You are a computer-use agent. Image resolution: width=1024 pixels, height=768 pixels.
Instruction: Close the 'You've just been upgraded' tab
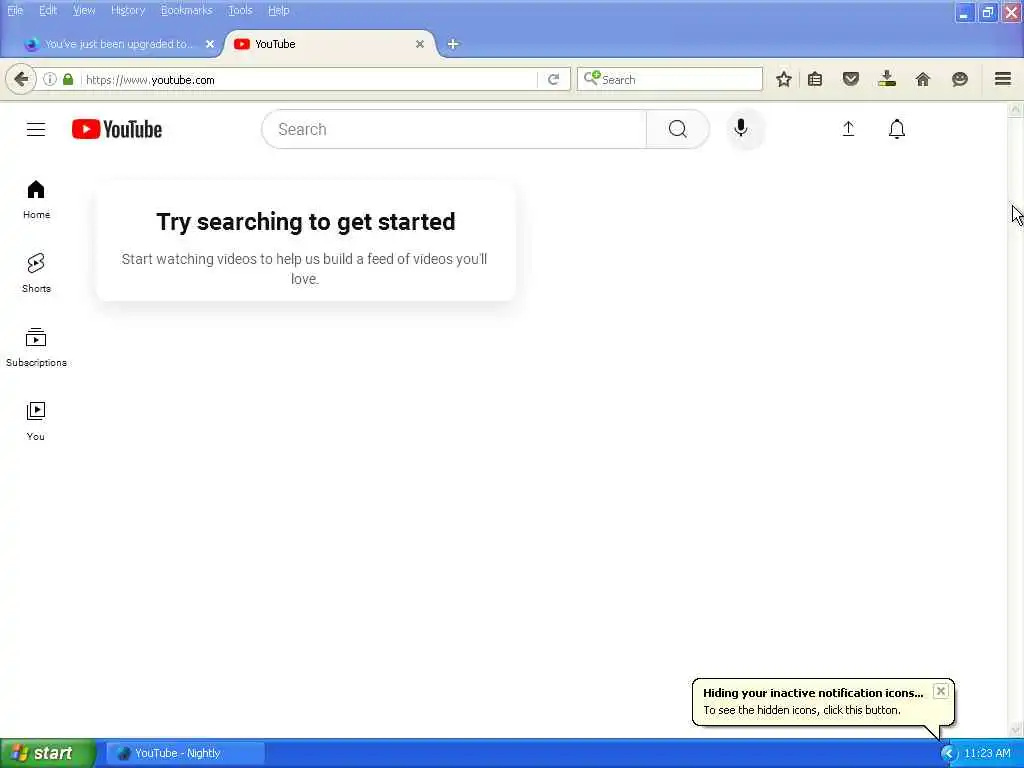coord(210,44)
